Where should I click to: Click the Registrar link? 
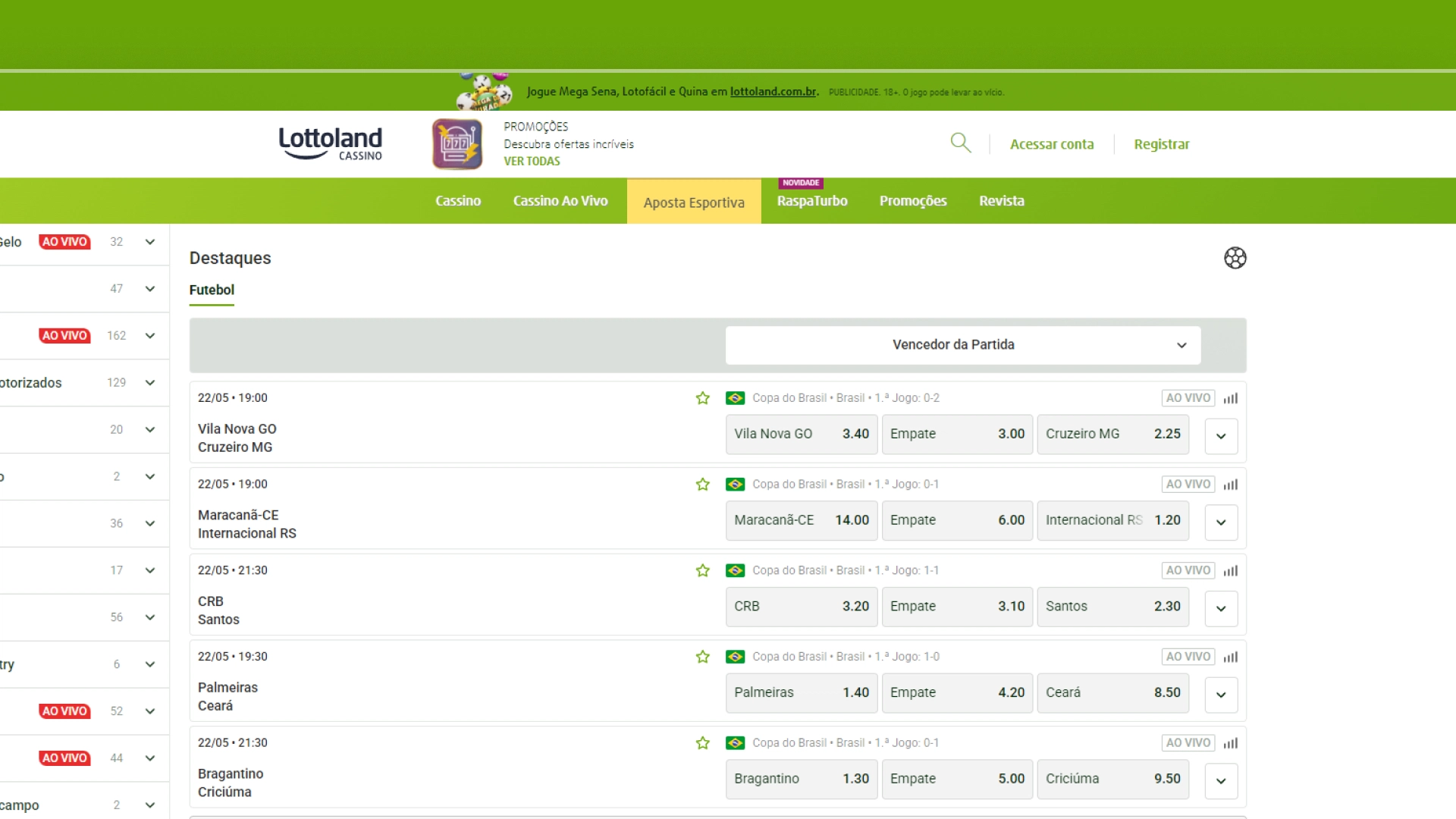[1161, 144]
